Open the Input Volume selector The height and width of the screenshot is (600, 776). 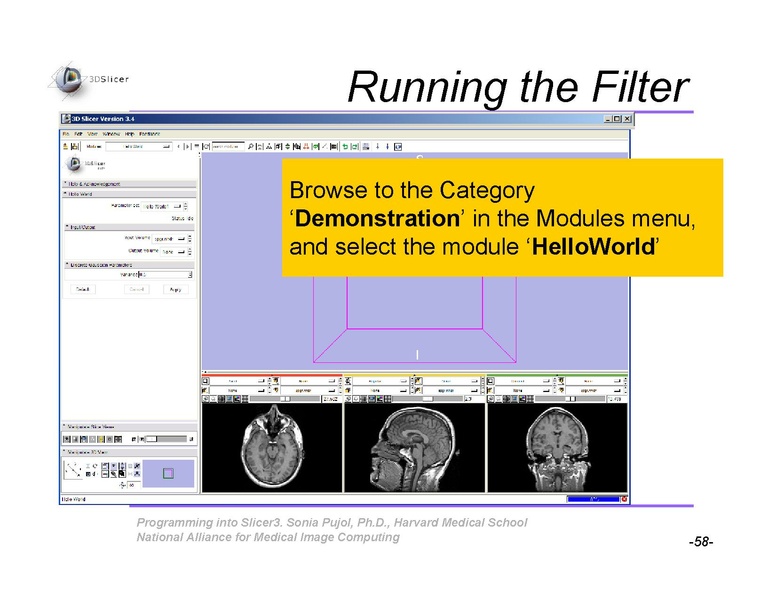[169, 239]
